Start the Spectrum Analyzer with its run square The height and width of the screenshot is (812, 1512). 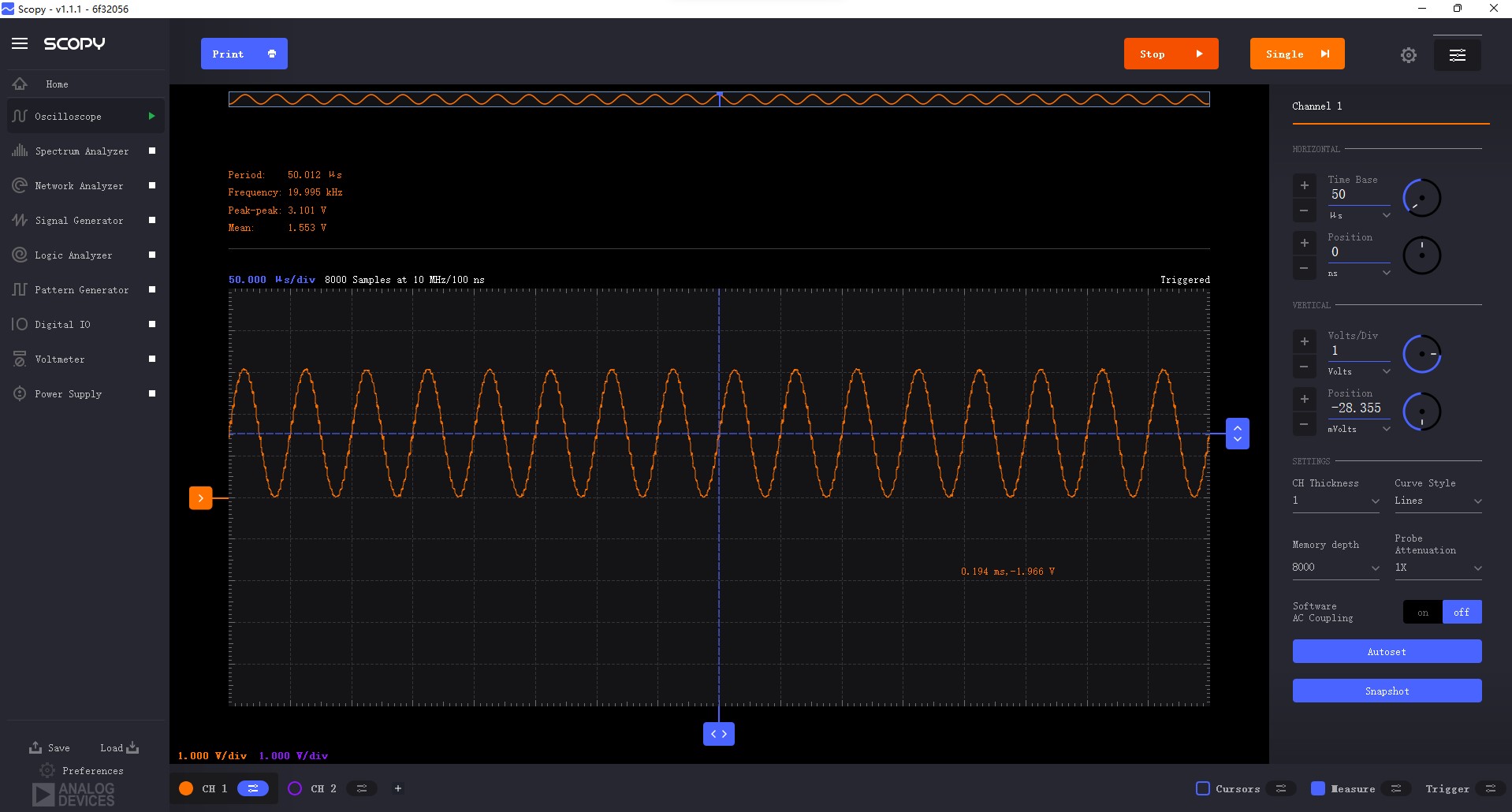152,151
